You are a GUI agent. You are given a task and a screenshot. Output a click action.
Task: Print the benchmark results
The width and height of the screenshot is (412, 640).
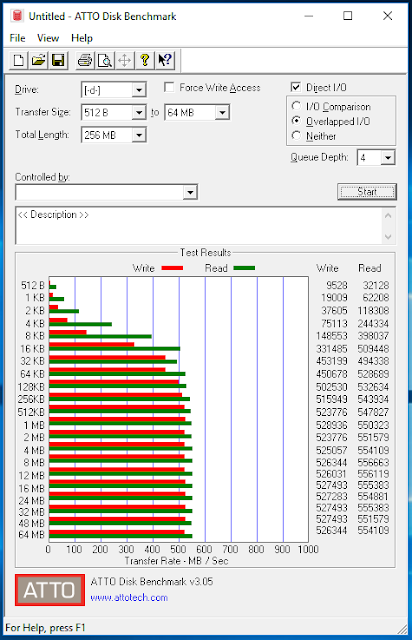pyautogui.click(x=85, y=60)
